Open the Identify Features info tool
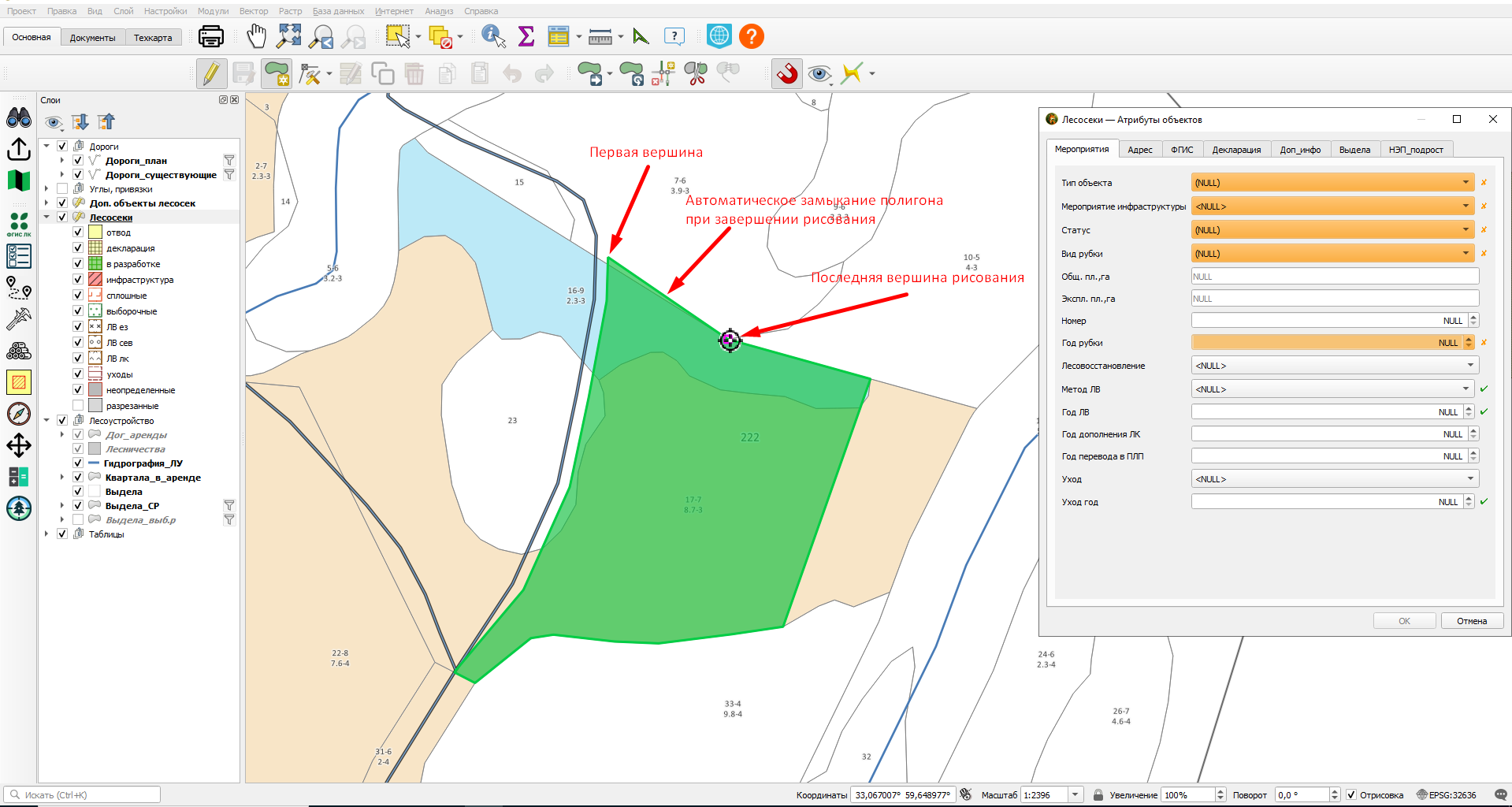 point(493,36)
